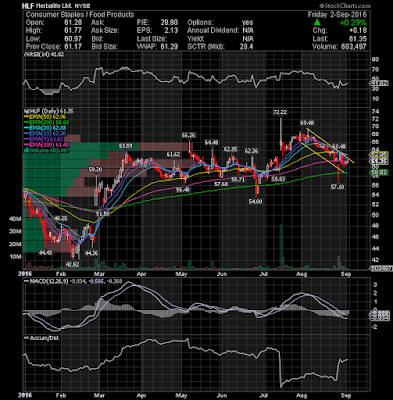The image size is (393, 400).
Task: Click the EPS value 2.13
Action: [x=171, y=31]
